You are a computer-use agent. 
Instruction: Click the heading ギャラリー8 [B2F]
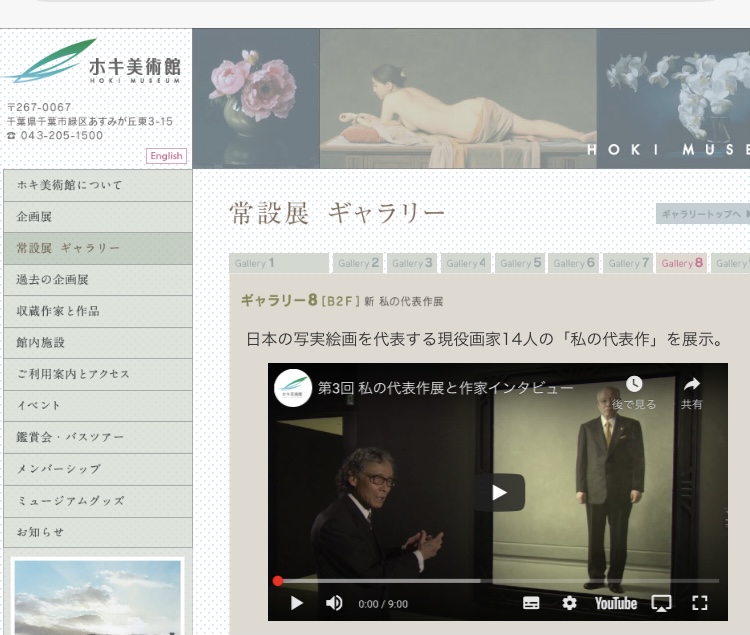tap(300, 300)
